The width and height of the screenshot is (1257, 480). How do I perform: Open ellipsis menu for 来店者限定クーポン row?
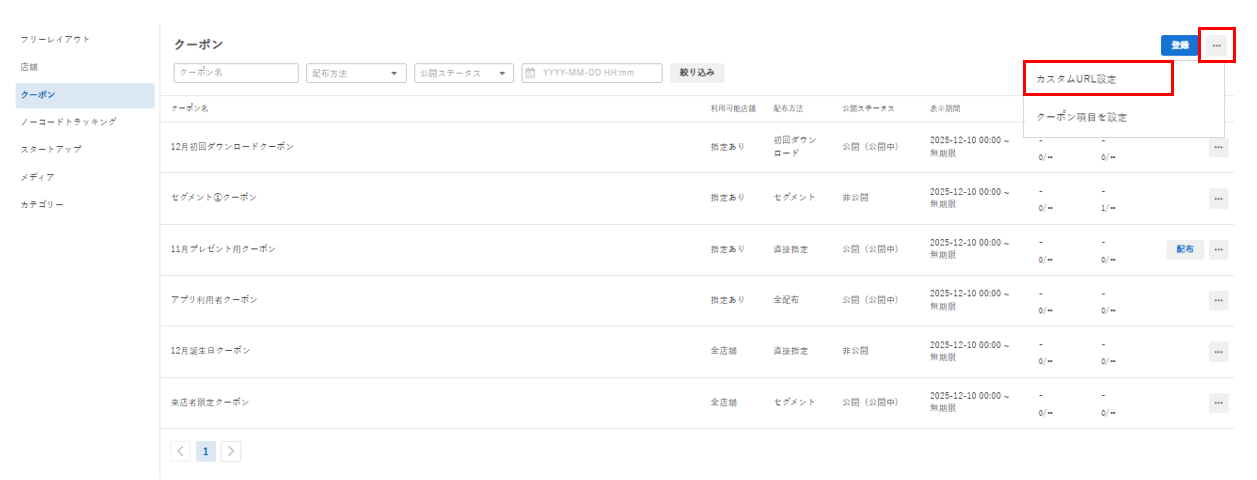pyautogui.click(x=1218, y=403)
